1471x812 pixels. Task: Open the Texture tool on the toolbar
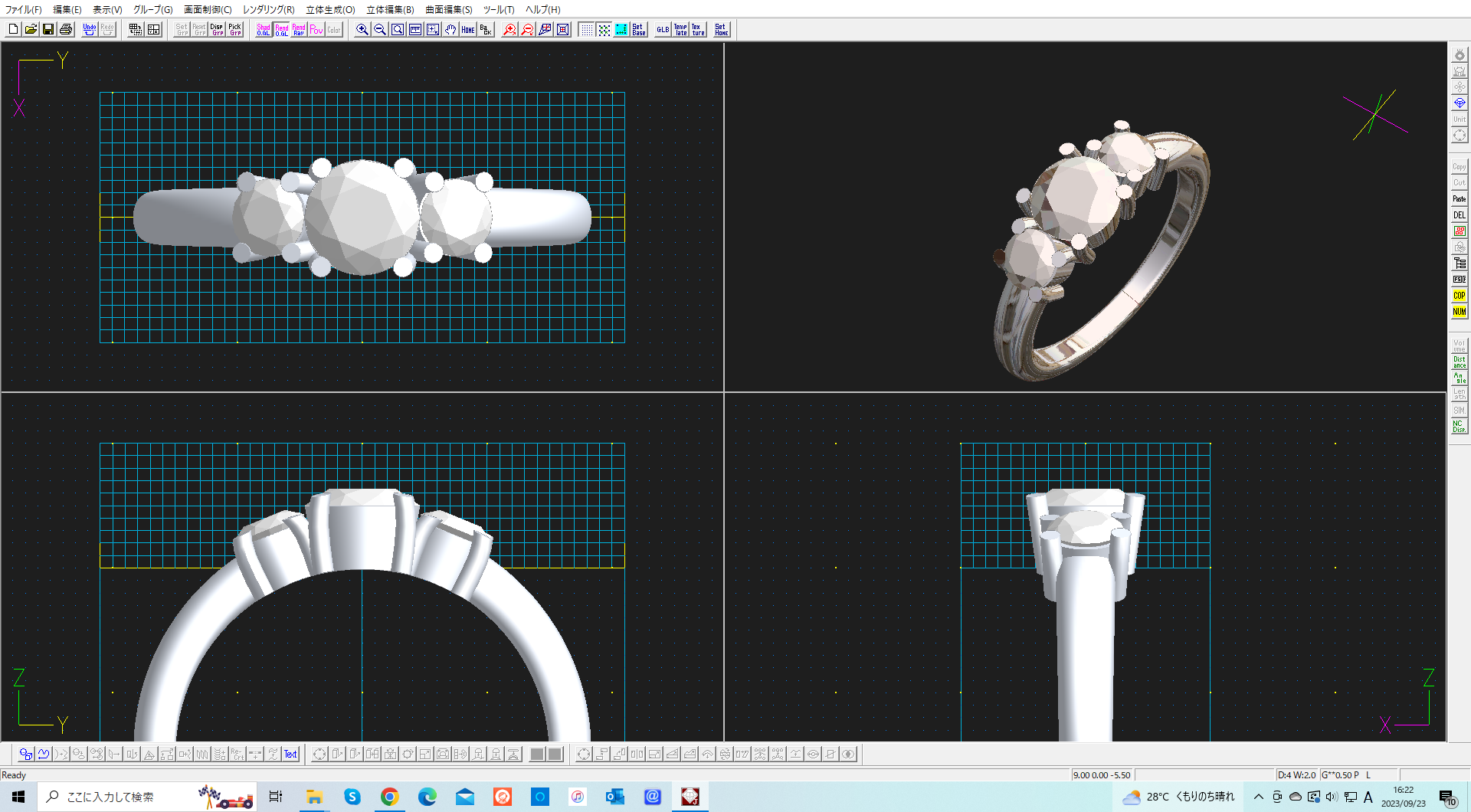point(696,29)
